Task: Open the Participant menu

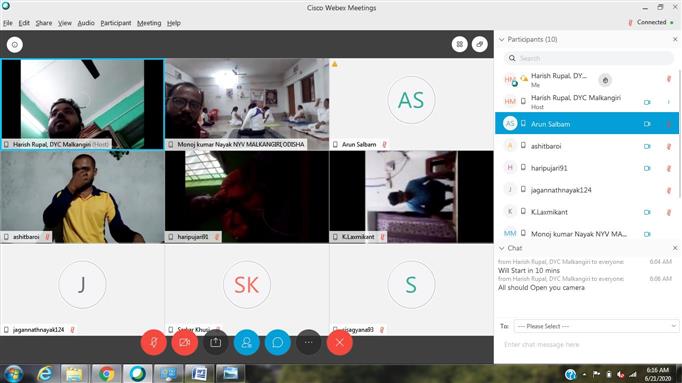Action: pos(116,23)
